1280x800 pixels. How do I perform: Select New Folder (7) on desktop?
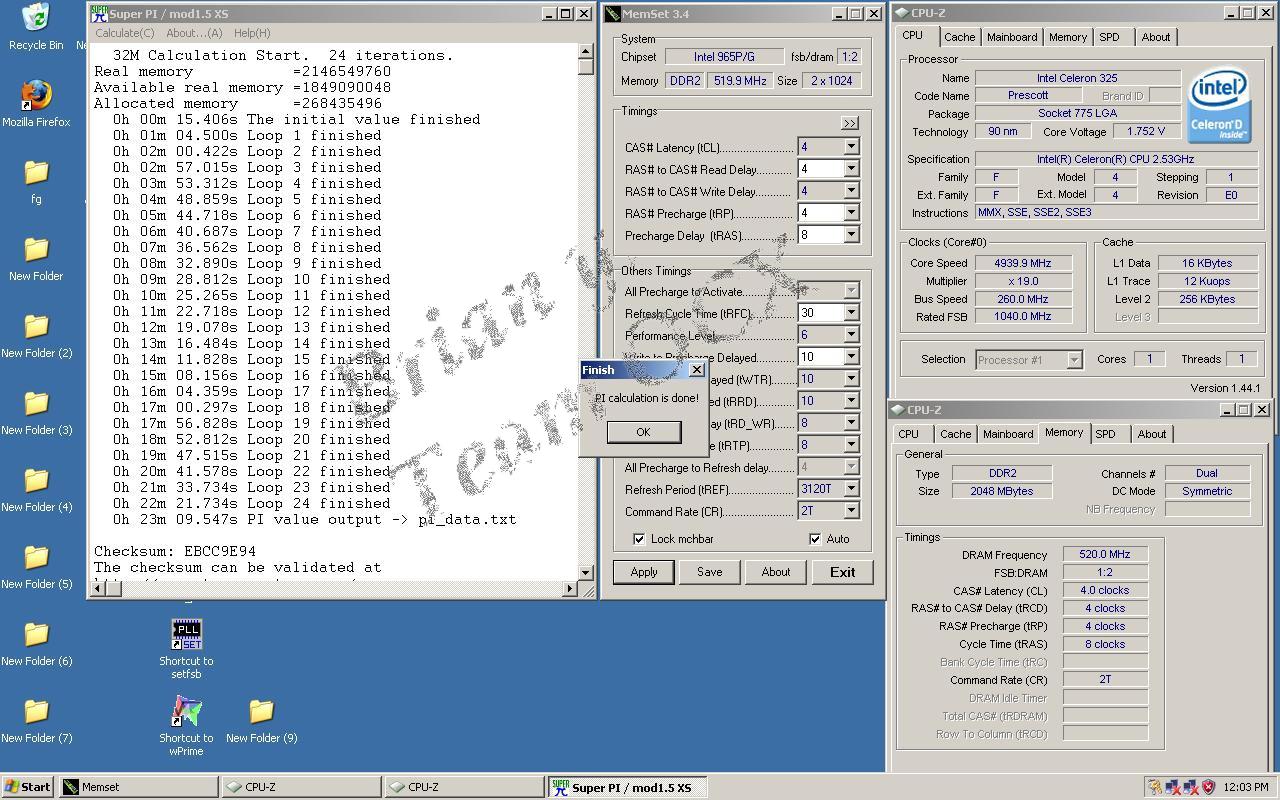coord(36,719)
